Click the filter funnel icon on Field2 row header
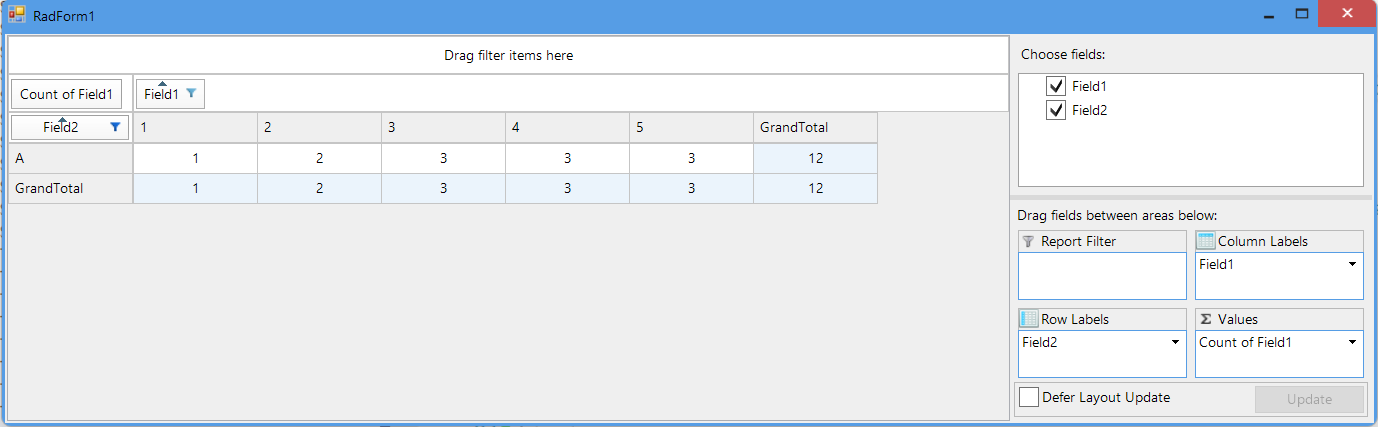Viewport: 1378px width, 427px height. coord(115,127)
